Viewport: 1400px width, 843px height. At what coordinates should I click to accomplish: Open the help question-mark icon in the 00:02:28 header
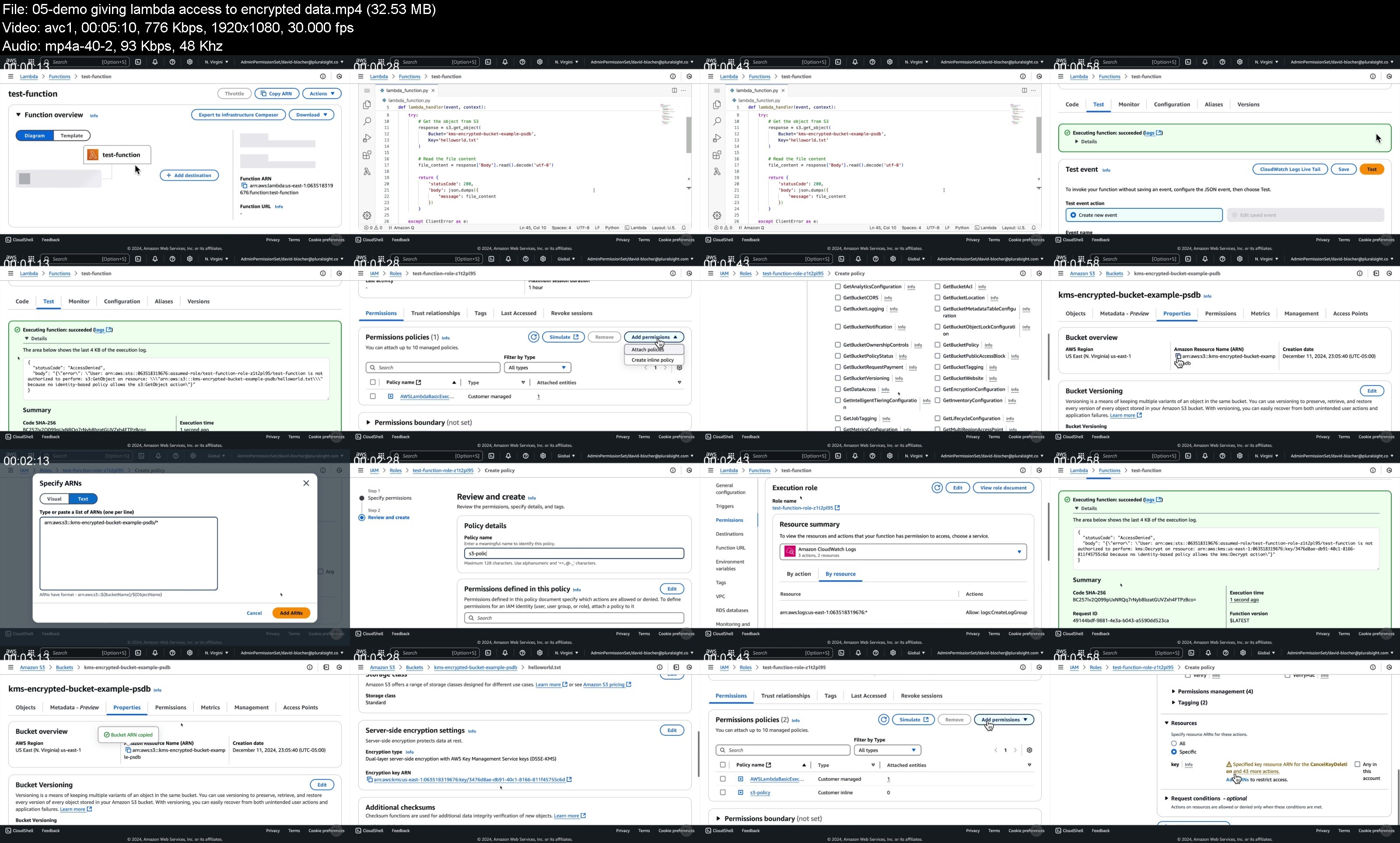pos(526,456)
